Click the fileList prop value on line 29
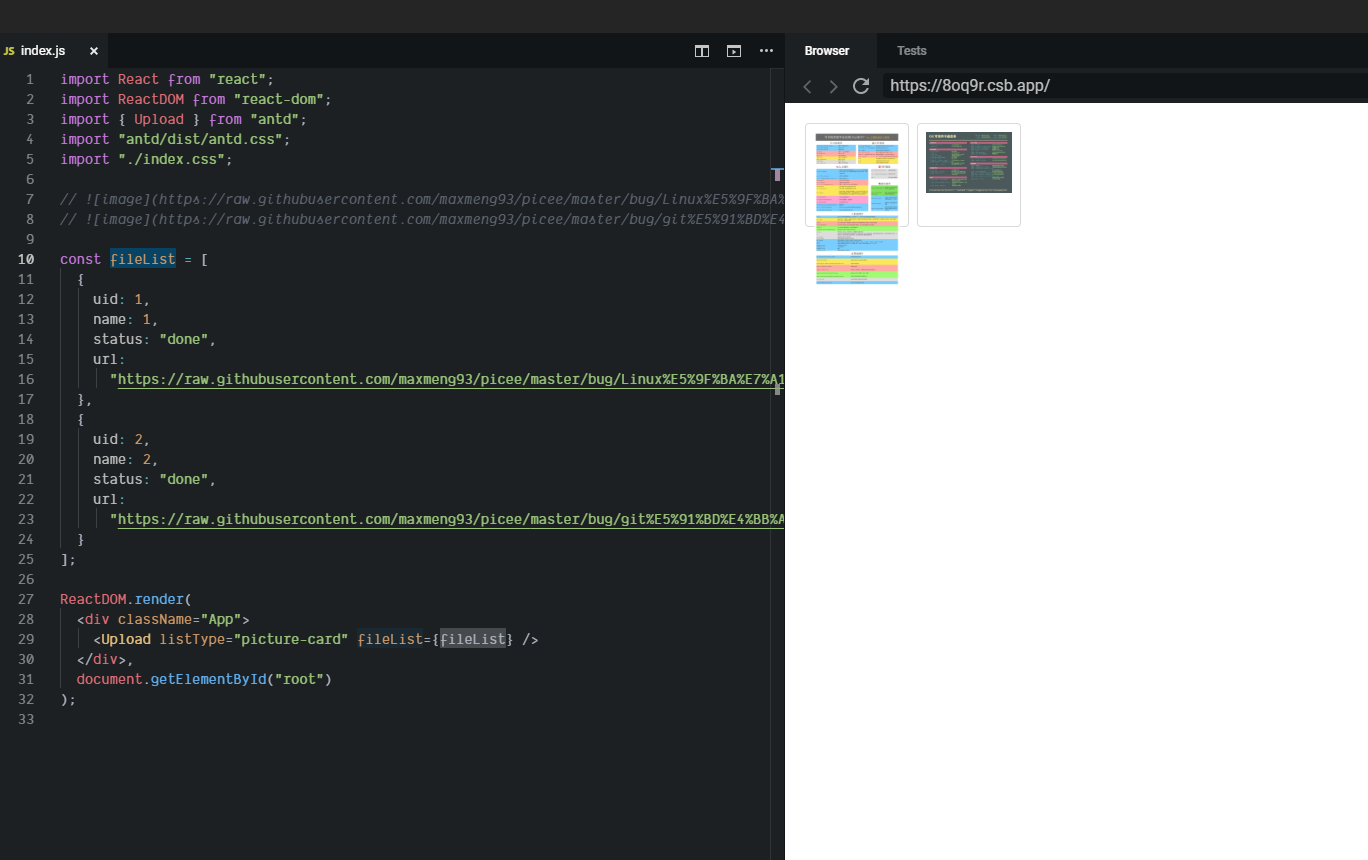 (x=473, y=639)
